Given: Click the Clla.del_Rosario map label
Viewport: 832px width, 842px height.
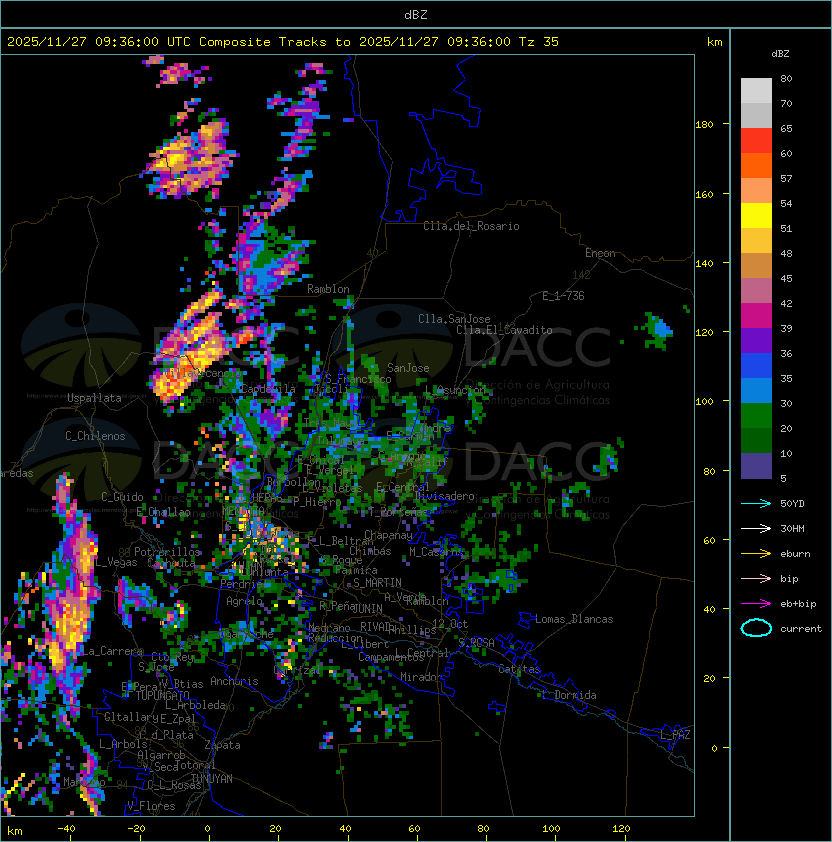Looking at the screenshot, I should (x=471, y=226).
